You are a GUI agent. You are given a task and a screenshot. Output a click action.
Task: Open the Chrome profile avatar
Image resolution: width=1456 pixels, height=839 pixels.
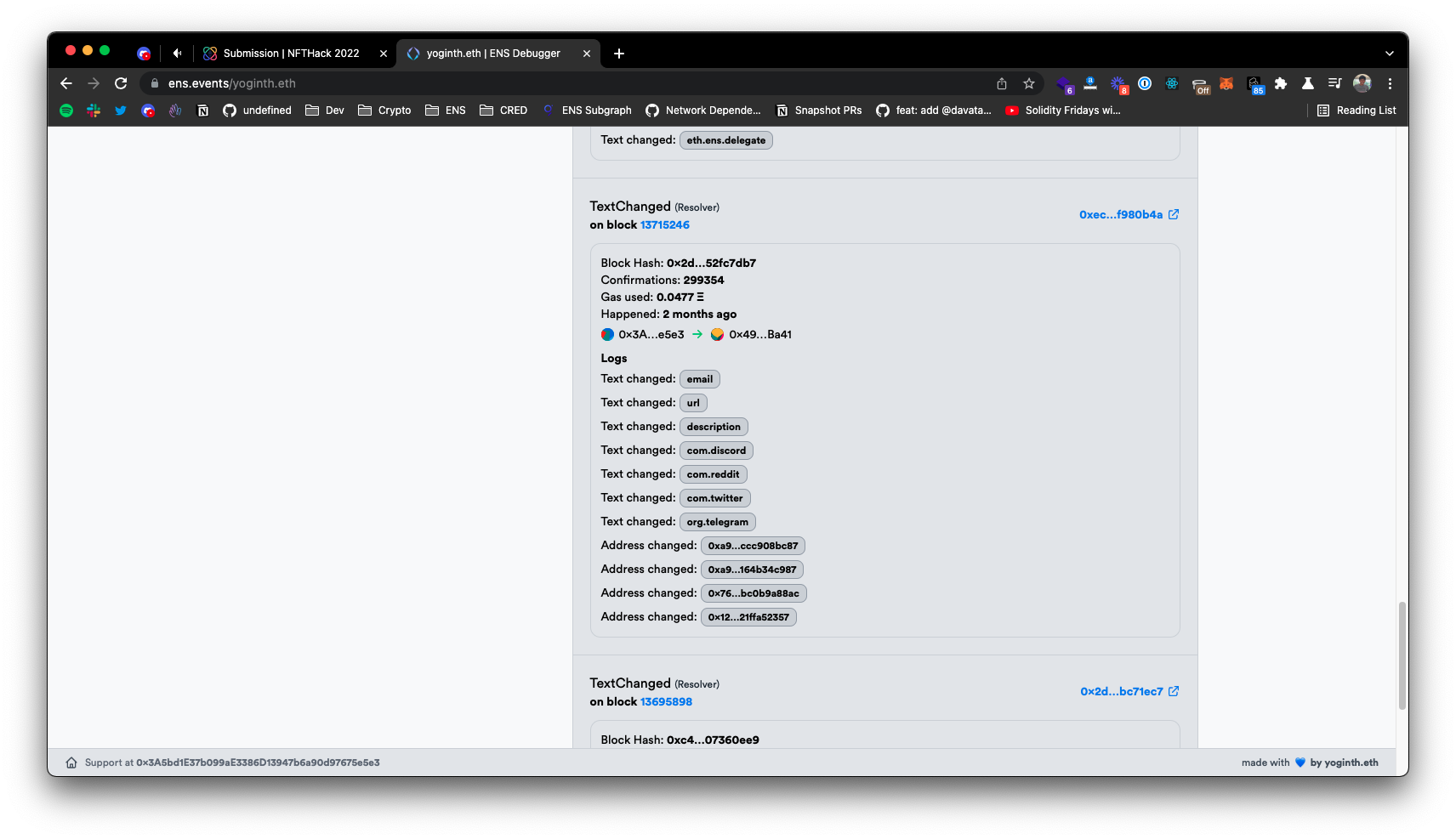click(x=1362, y=83)
